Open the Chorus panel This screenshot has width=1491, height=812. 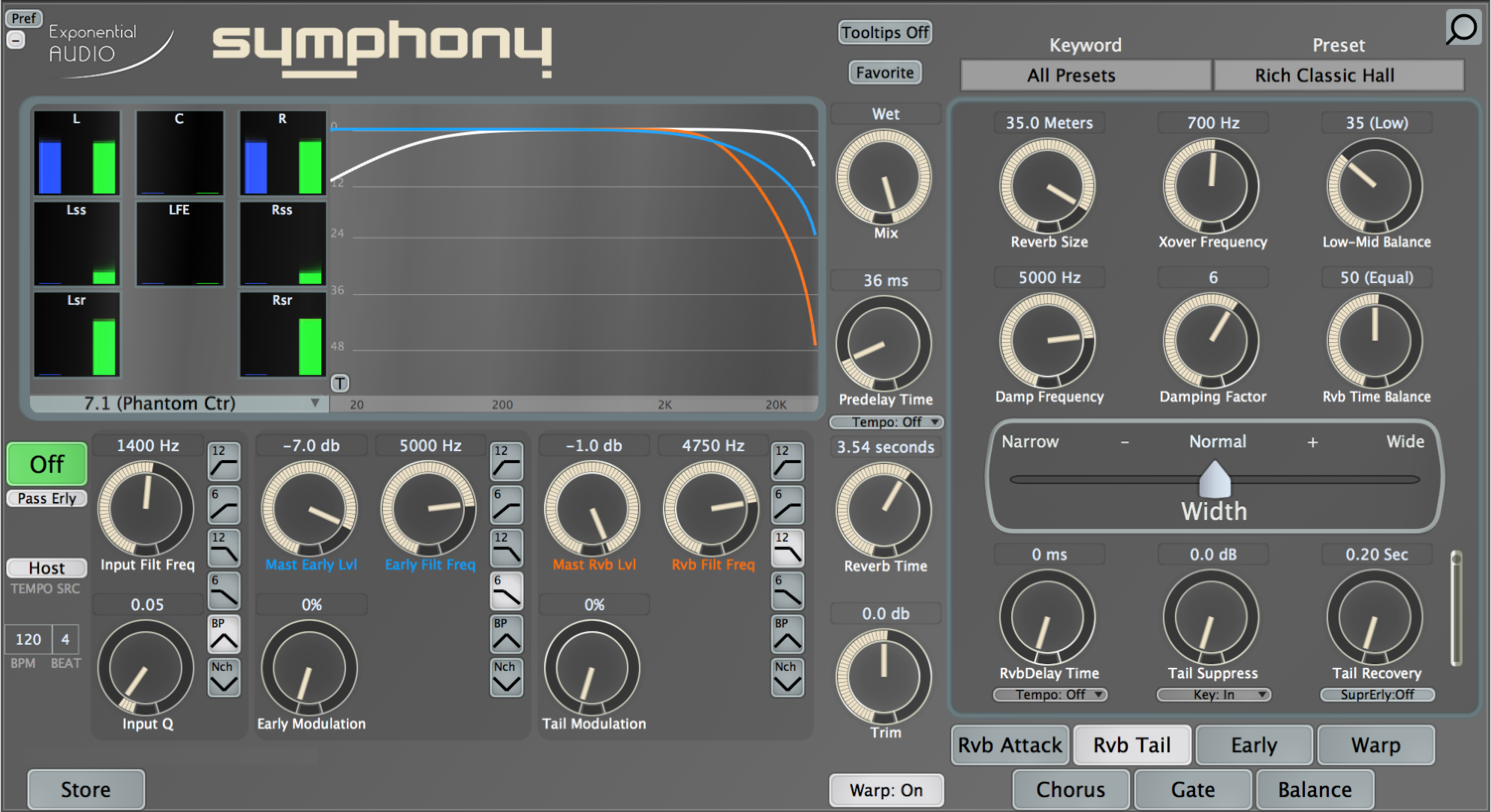click(x=1070, y=790)
